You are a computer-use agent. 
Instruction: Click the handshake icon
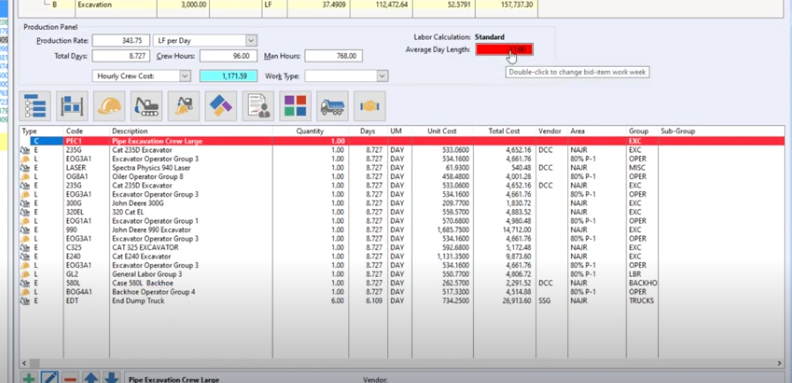(x=370, y=106)
